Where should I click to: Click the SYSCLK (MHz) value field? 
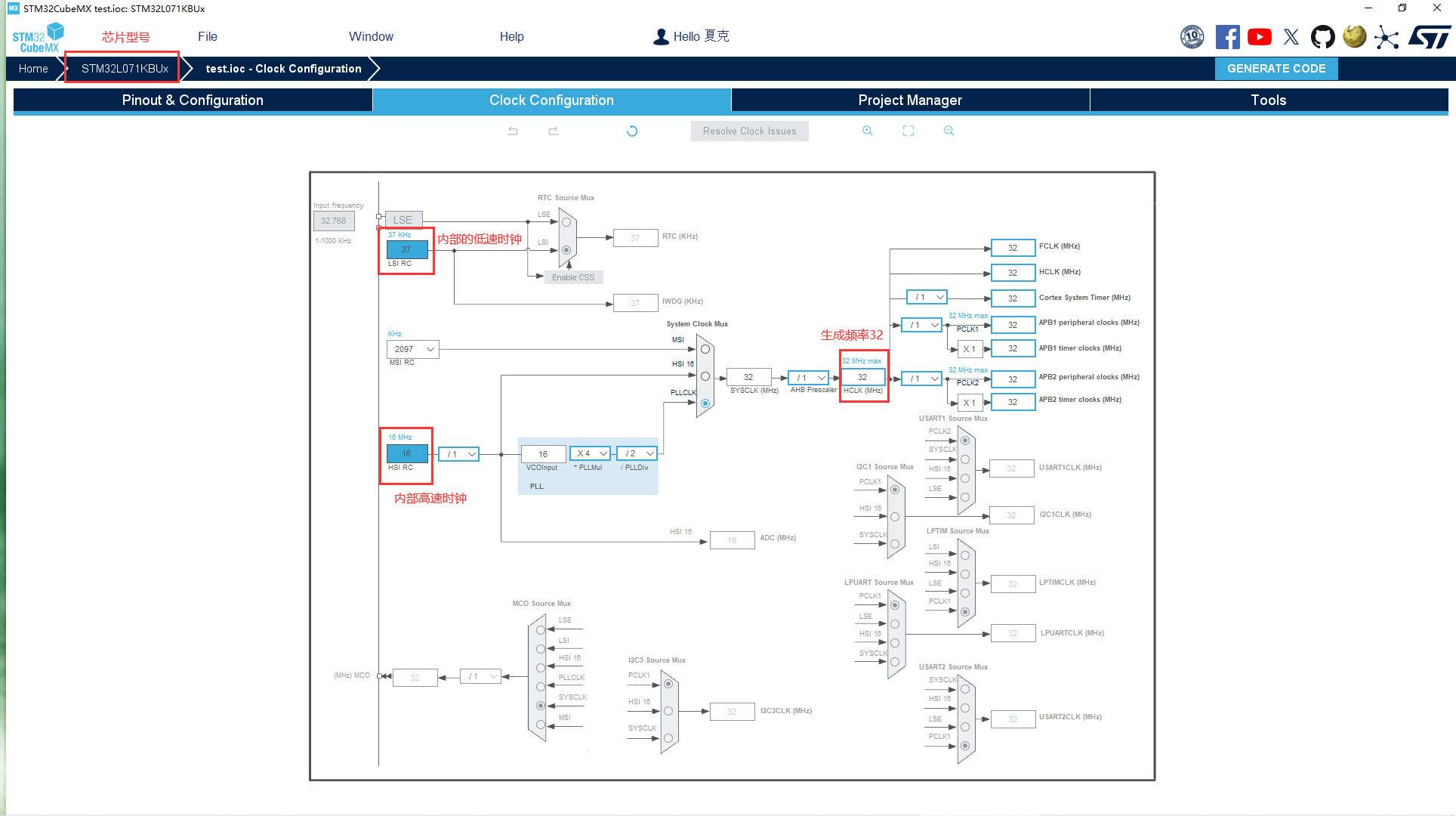click(748, 377)
